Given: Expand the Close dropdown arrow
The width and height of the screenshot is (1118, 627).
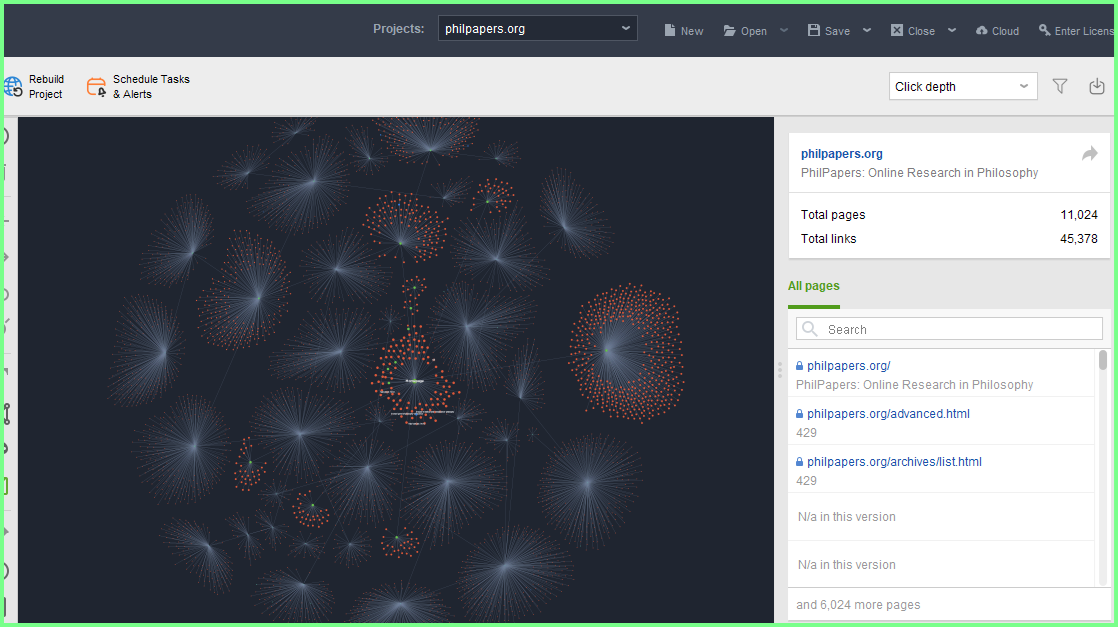Looking at the screenshot, I should coord(952,30).
